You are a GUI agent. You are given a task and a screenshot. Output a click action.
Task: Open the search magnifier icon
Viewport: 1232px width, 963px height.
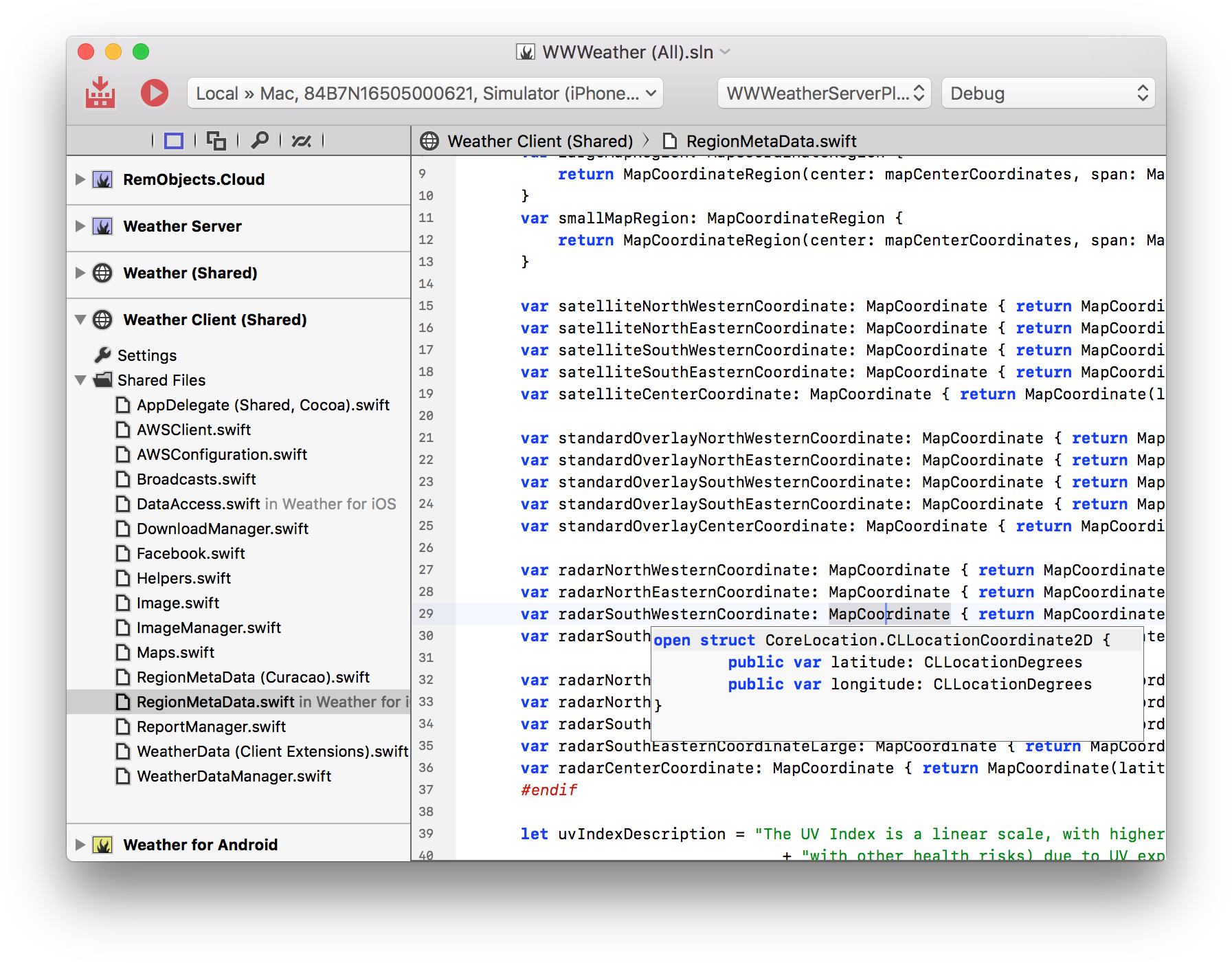point(260,140)
